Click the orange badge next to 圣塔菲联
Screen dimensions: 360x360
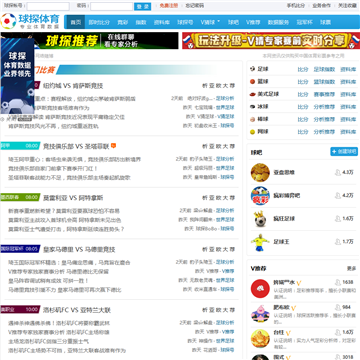(x=114, y=146)
